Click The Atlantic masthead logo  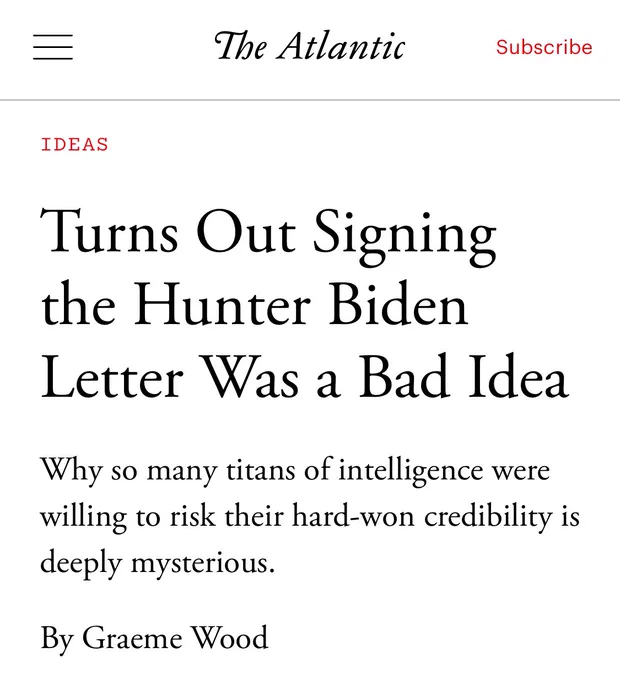click(309, 46)
